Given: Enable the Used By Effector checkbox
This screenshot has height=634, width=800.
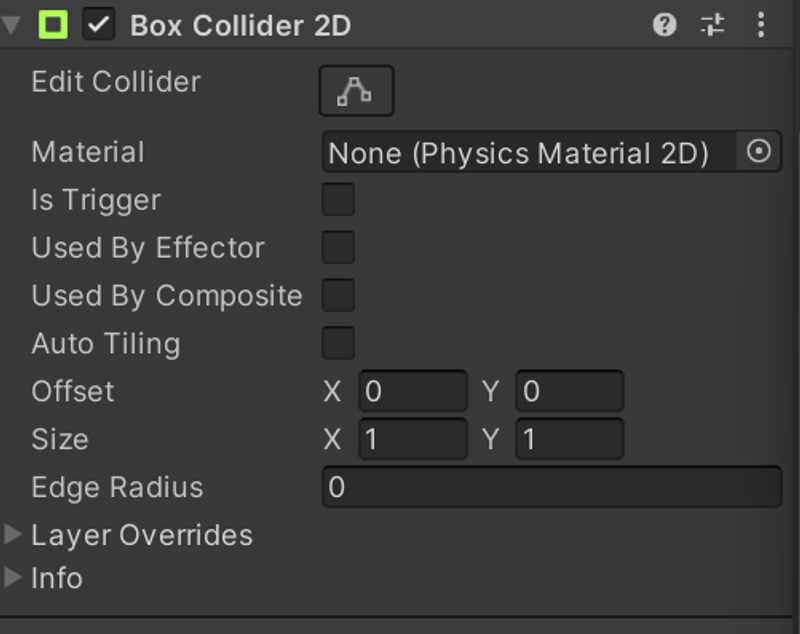Looking at the screenshot, I should pos(338,247).
